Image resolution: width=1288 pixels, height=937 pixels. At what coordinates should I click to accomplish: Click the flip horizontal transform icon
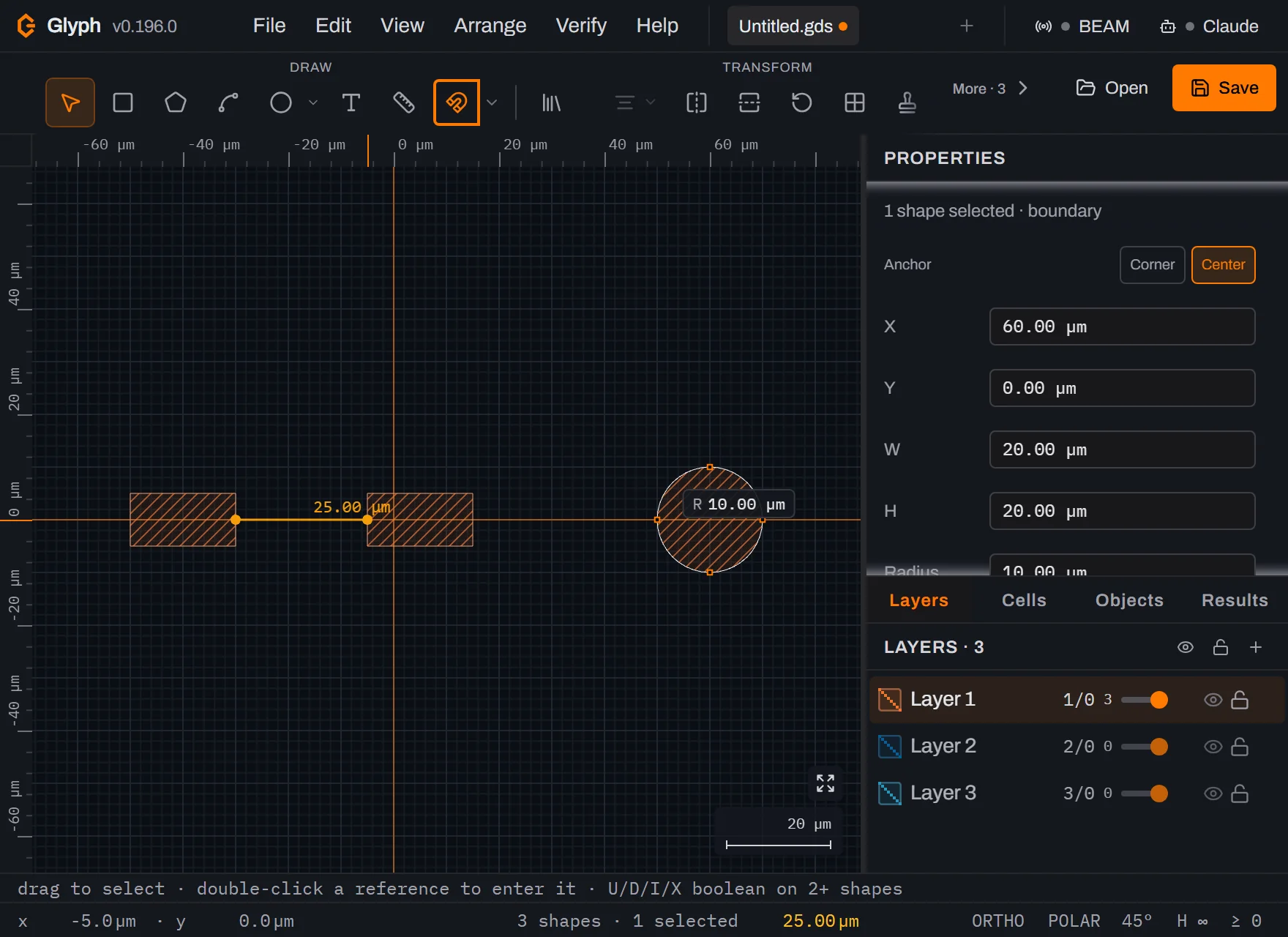(697, 102)
